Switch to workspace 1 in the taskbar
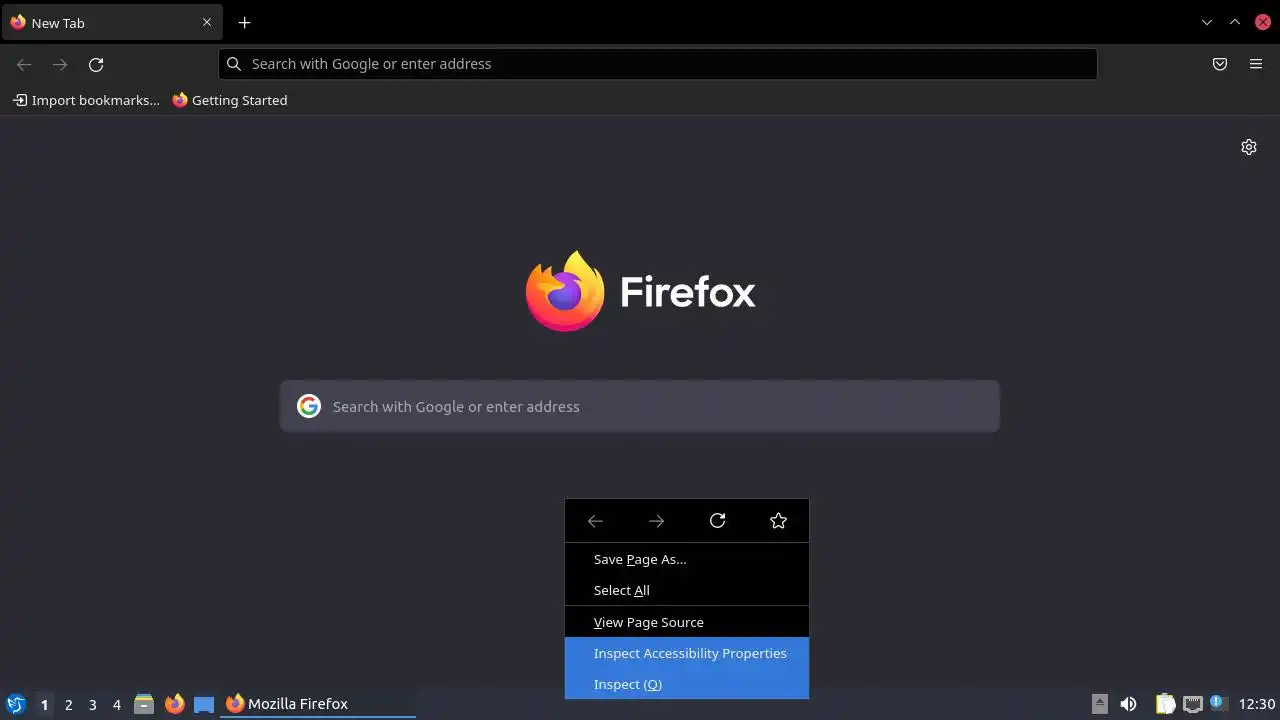Screen dimensions: 1280x720 tap(44, 705)
